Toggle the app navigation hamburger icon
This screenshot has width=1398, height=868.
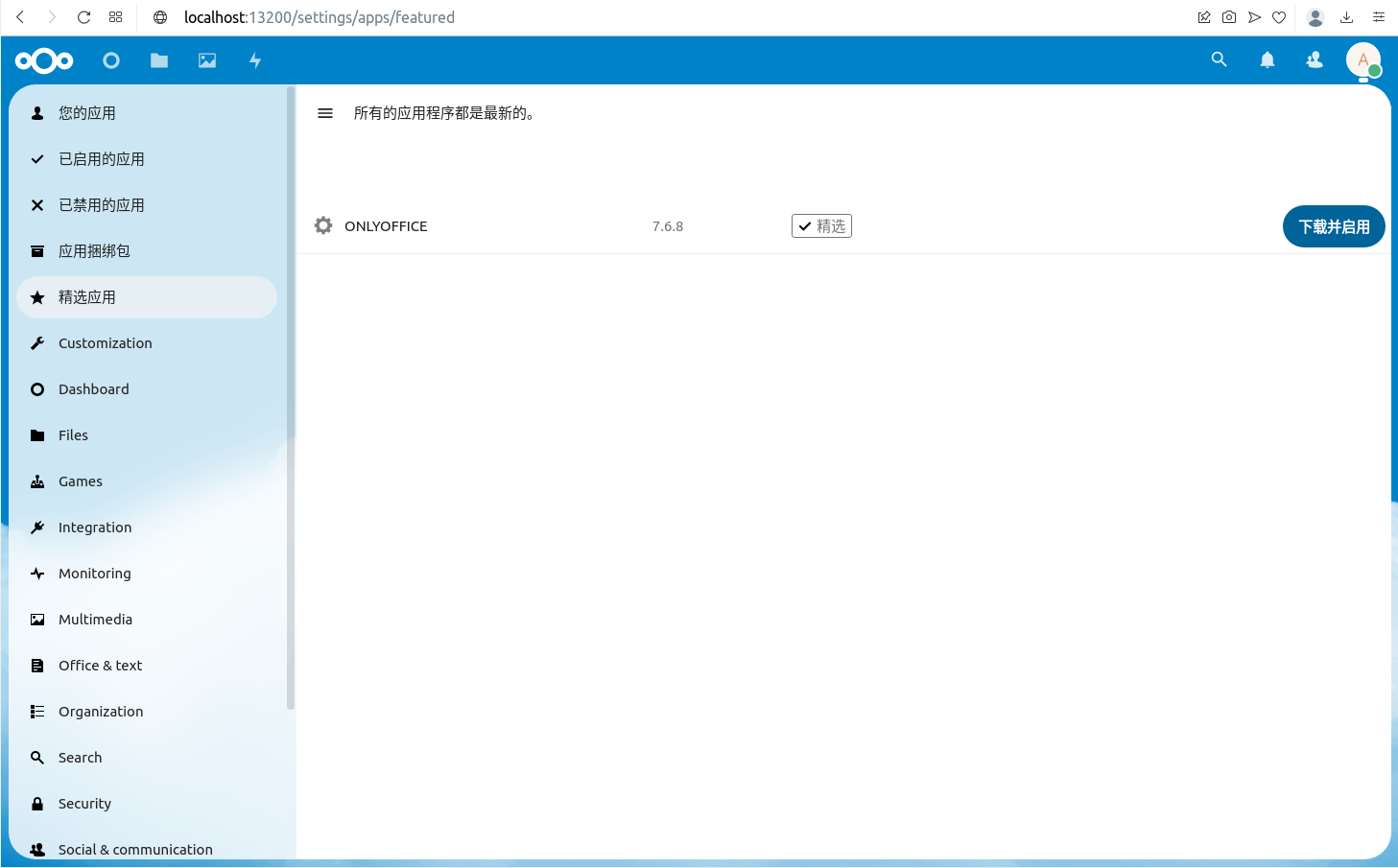pyautogui.click(x=325, y=113)
